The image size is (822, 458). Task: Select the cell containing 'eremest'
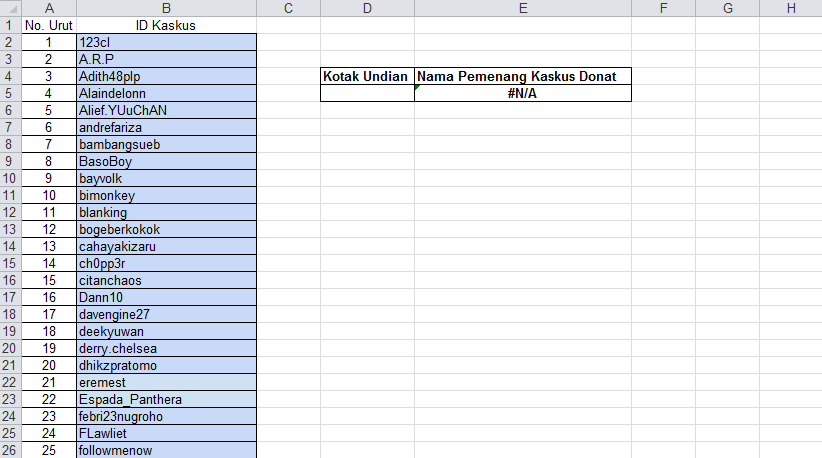[x=166, y=383]
